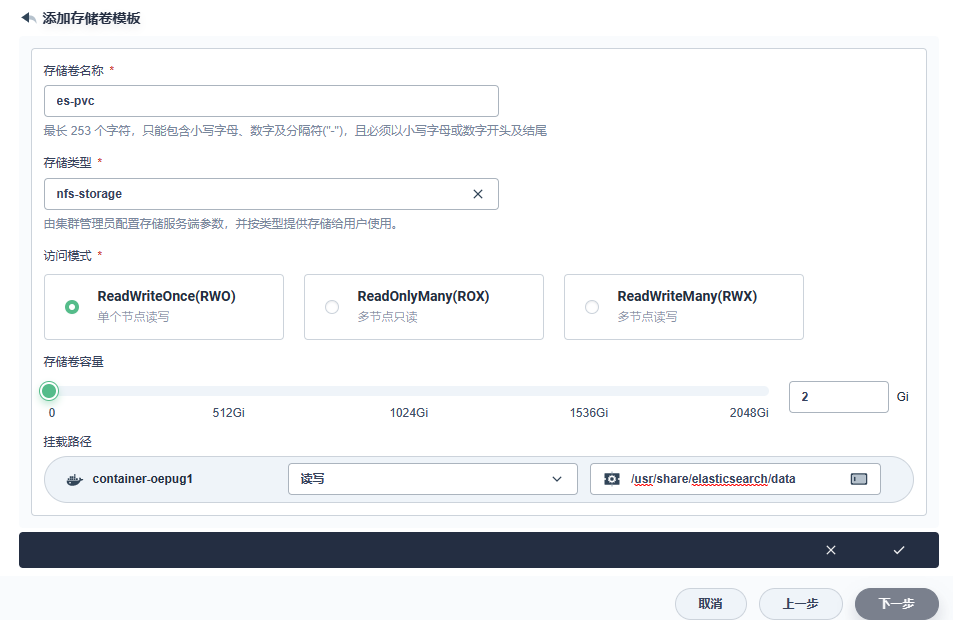Click the back arrow beside 添加存储卷模板
The width and height of the screenshot is (953, 620).
click(x=29, y=18)
